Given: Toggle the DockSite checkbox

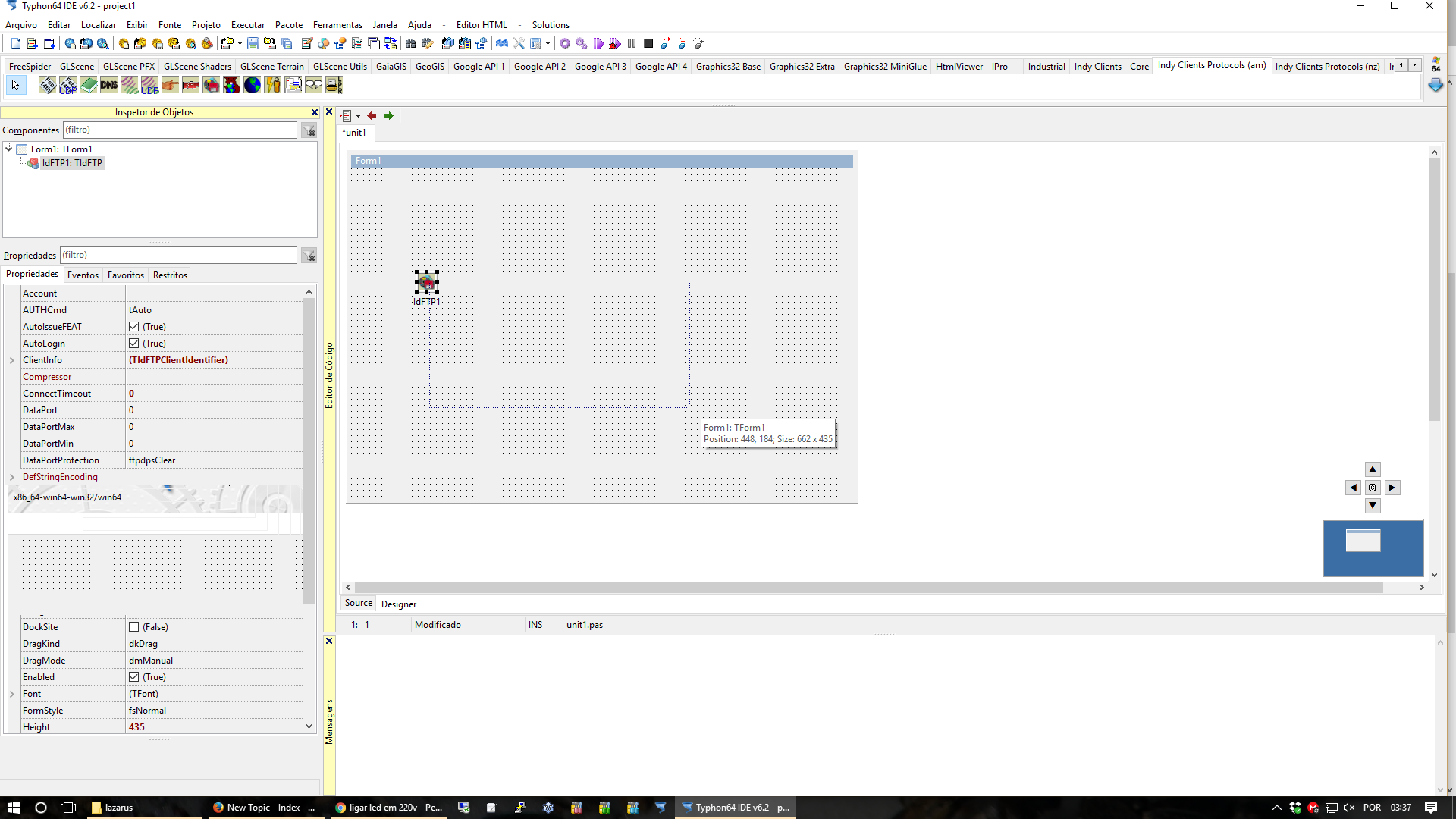Looking at the screenshot, I should pos(134,627).
